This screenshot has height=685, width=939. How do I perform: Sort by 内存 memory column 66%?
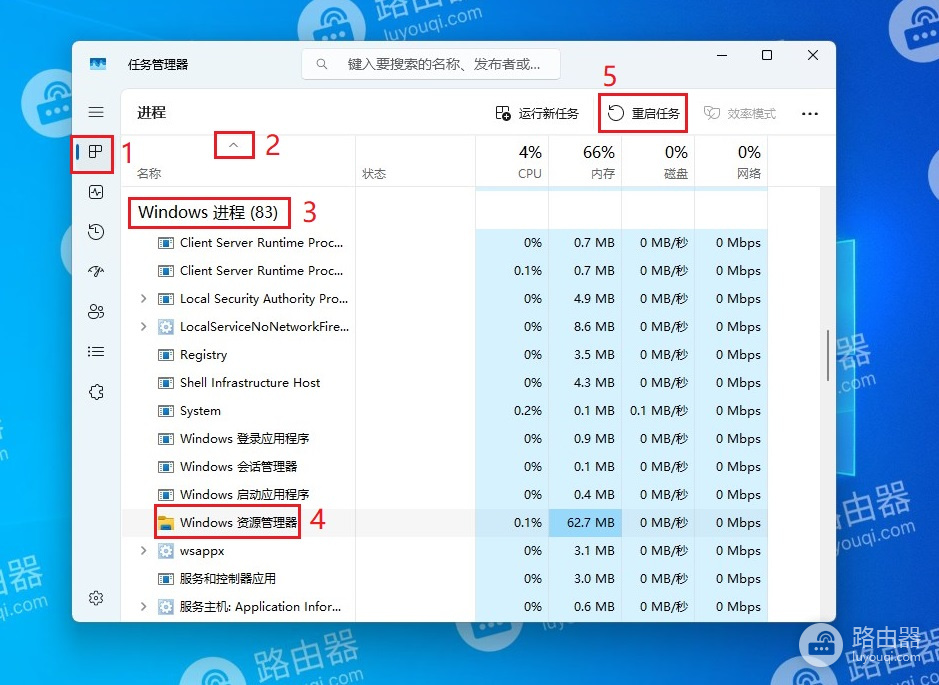(585, 160)
